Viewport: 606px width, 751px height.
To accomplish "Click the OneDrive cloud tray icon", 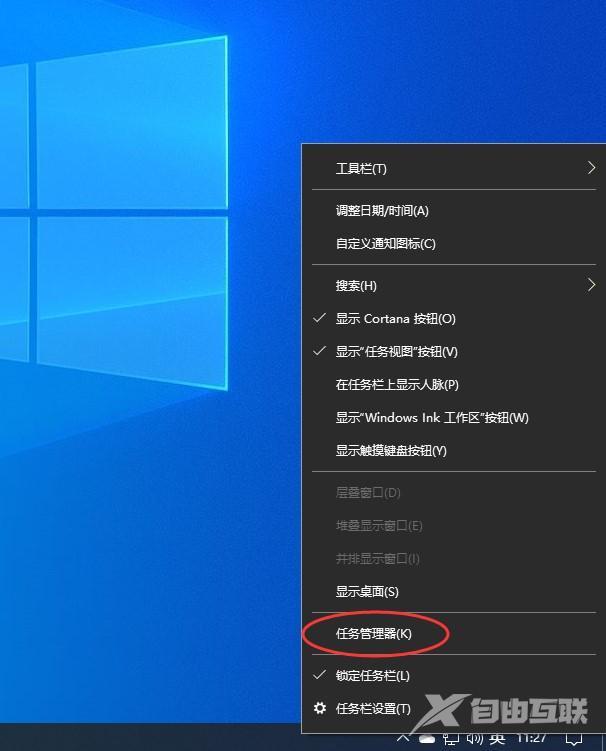I will (x=426, y=740).
